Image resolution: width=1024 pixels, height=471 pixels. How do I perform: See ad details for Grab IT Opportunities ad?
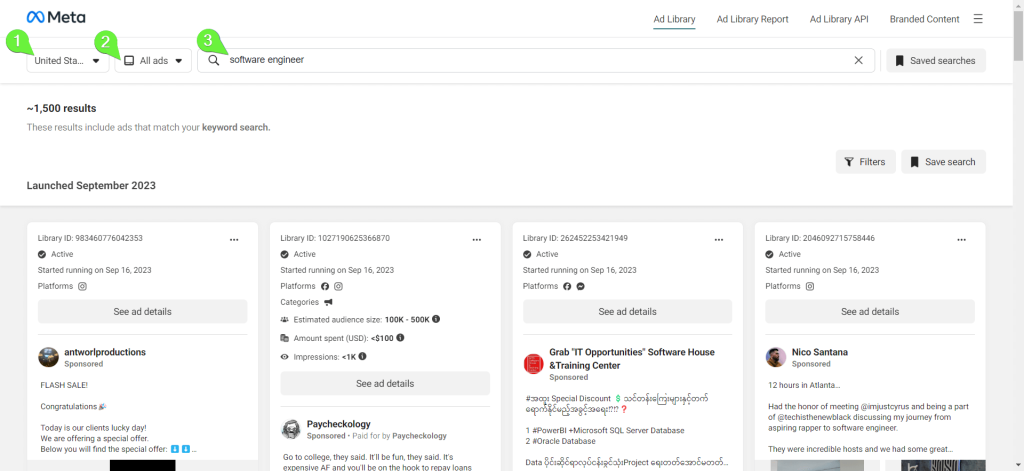pos(628,312)
